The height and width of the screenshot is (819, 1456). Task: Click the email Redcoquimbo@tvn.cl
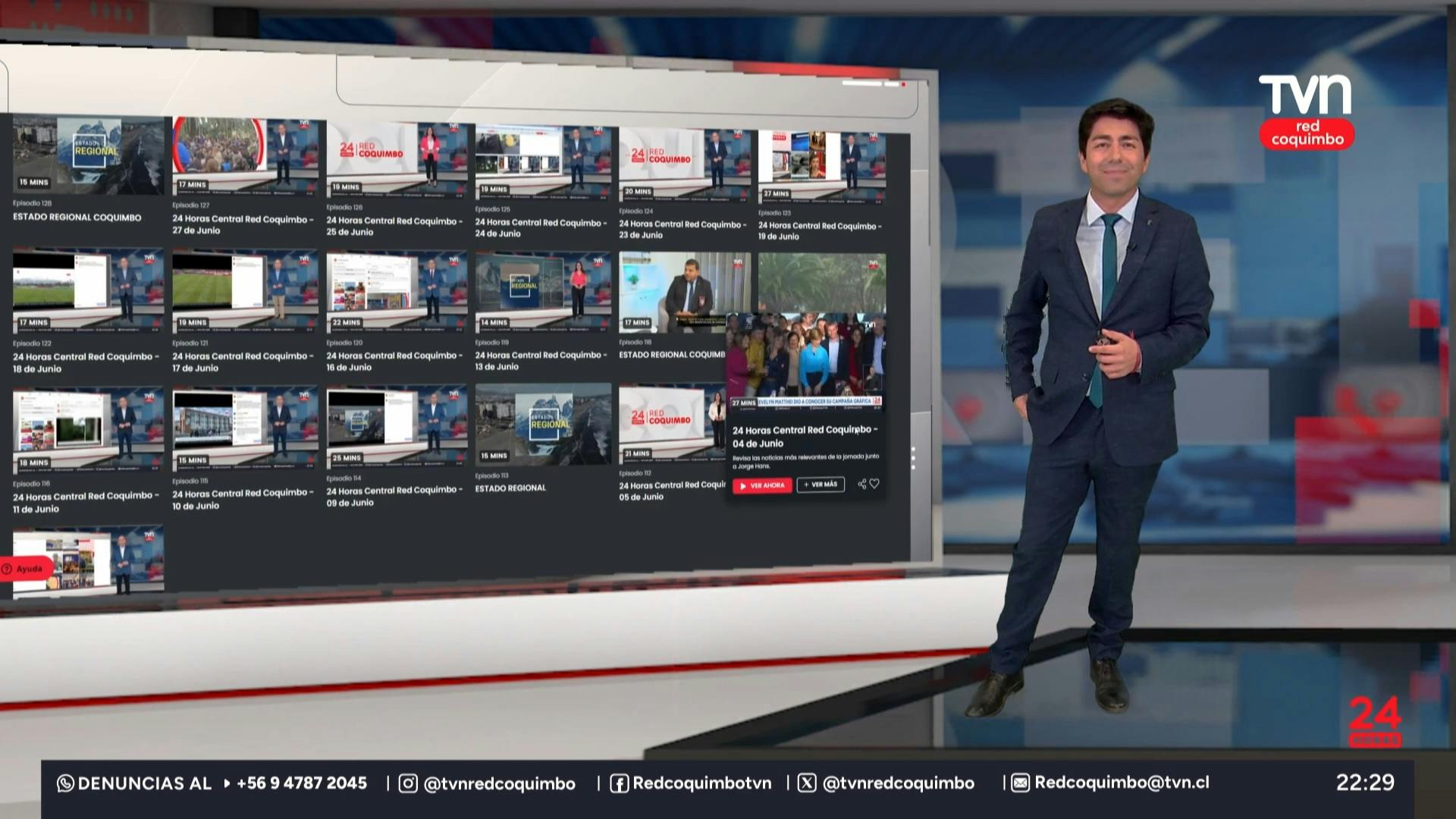tap(1122, 783)
